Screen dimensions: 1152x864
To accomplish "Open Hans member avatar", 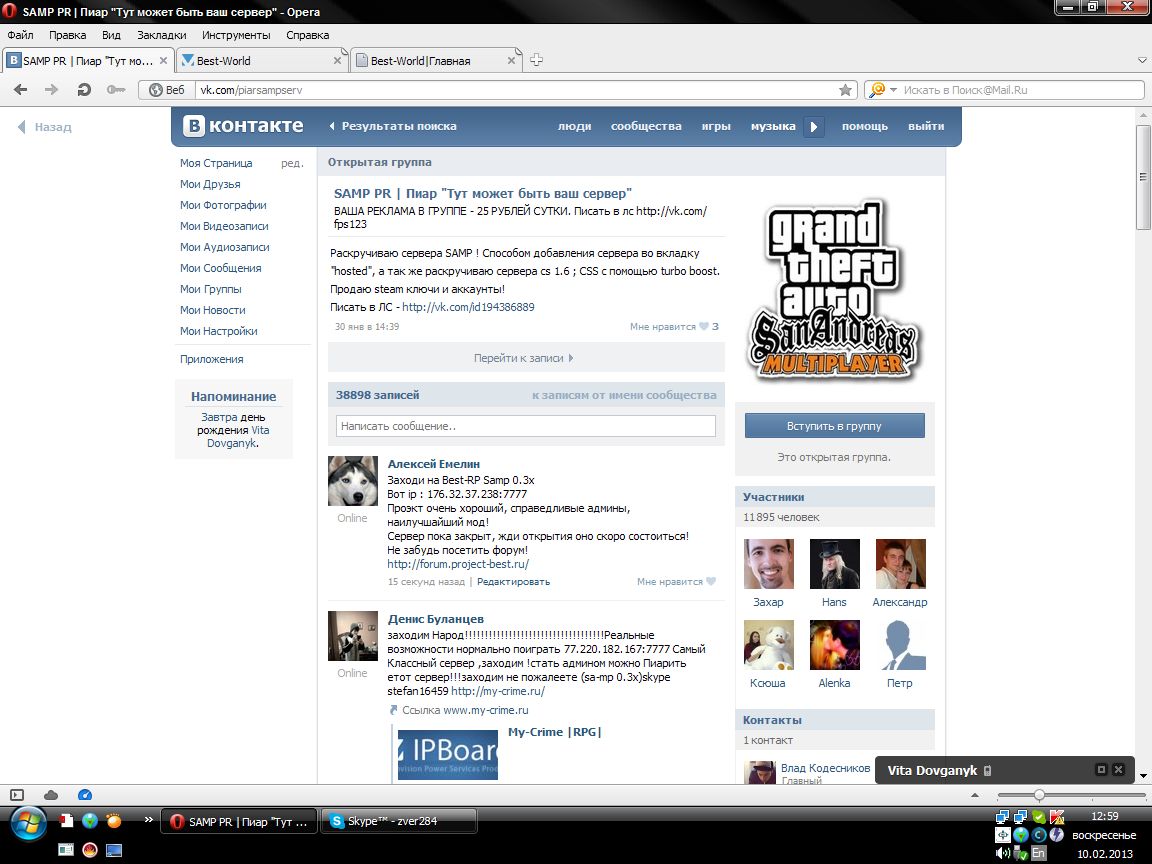I will 835,564.
